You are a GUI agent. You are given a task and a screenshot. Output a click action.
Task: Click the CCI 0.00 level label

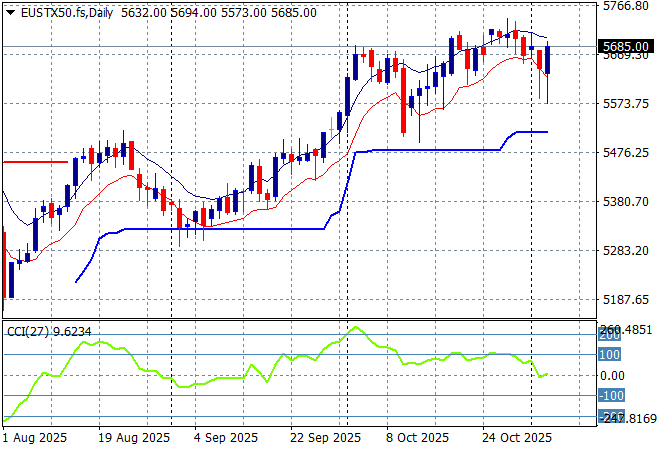coord(614,375)
